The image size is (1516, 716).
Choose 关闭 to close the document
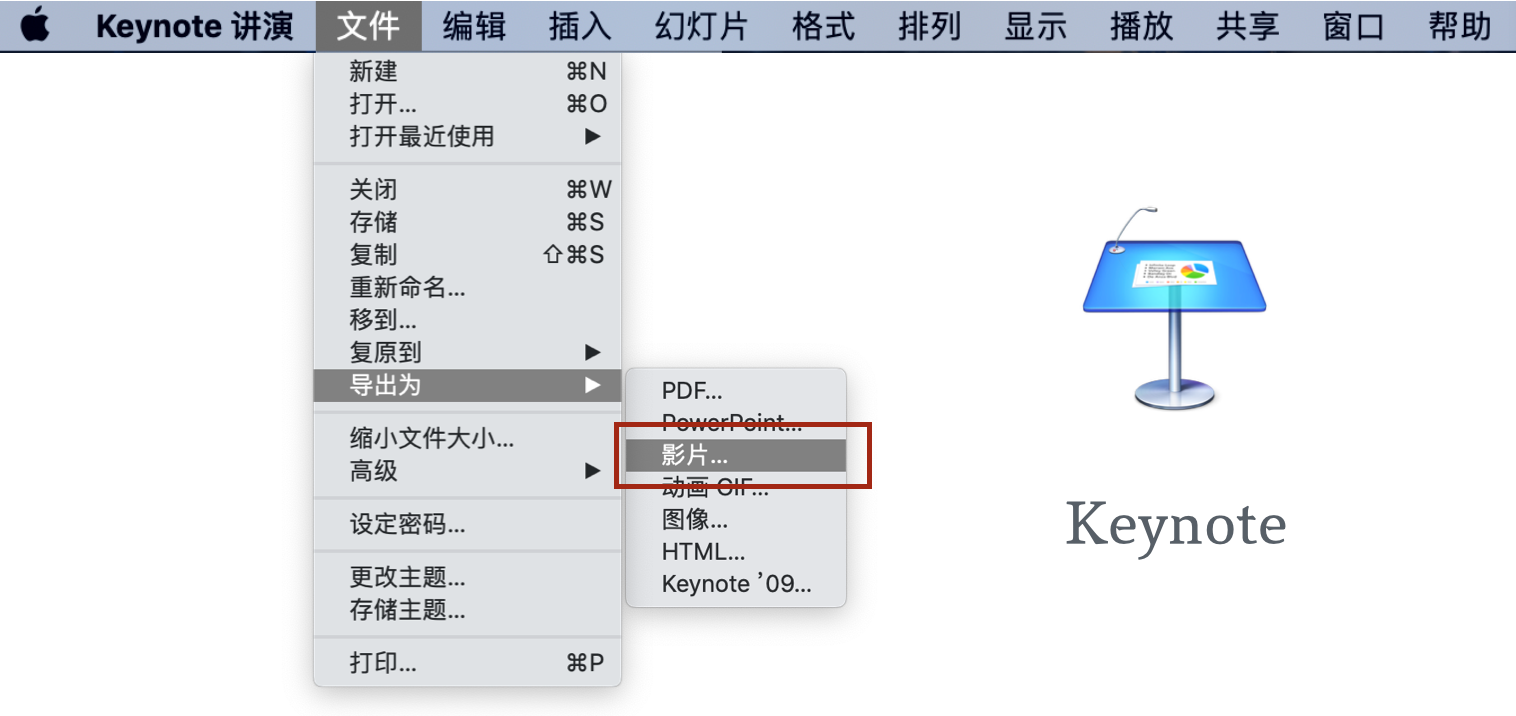(x=468, y=190)
